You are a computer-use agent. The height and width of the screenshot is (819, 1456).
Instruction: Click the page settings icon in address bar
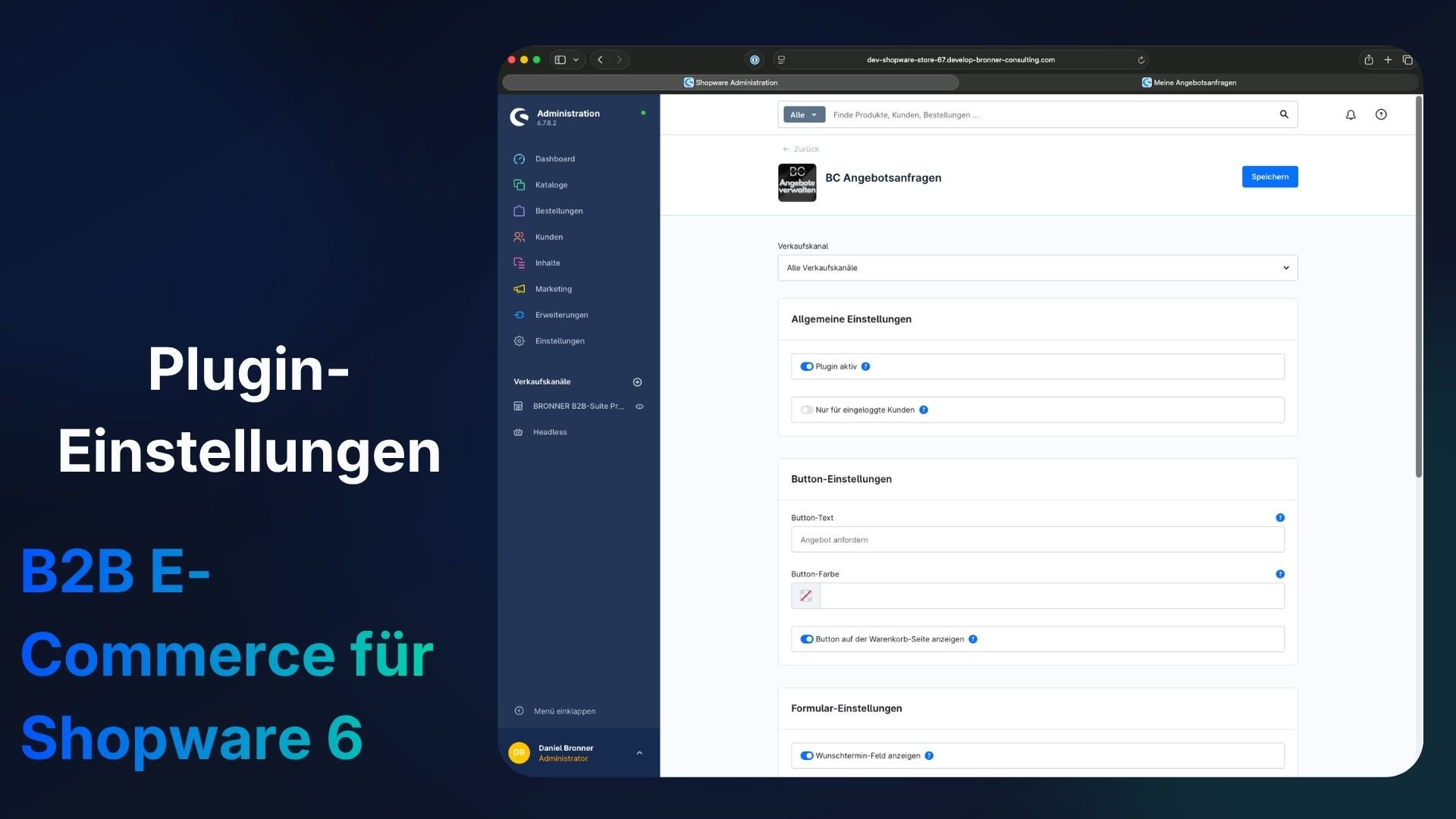(781, 60)
